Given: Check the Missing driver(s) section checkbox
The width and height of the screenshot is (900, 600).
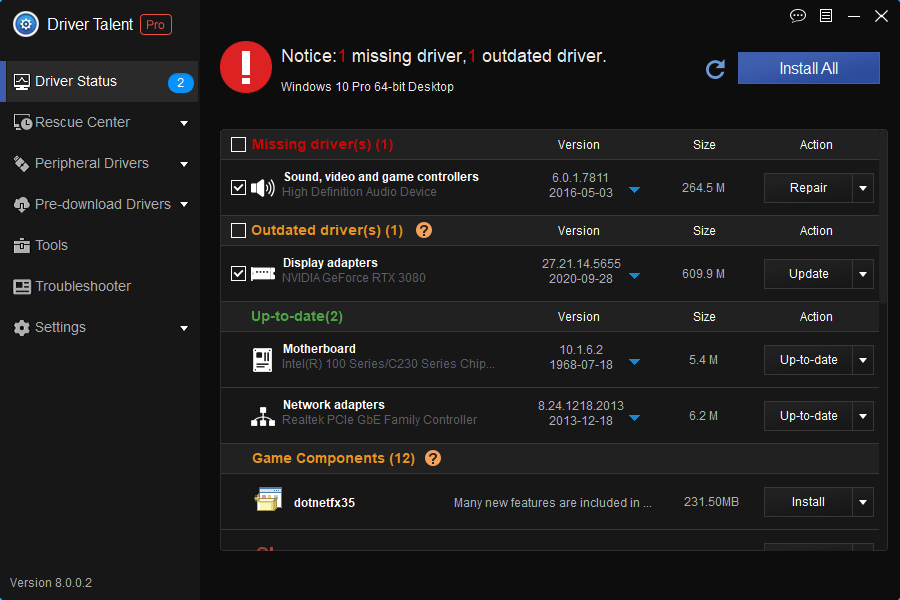Looking at the screenshot, I should (238, 144).
